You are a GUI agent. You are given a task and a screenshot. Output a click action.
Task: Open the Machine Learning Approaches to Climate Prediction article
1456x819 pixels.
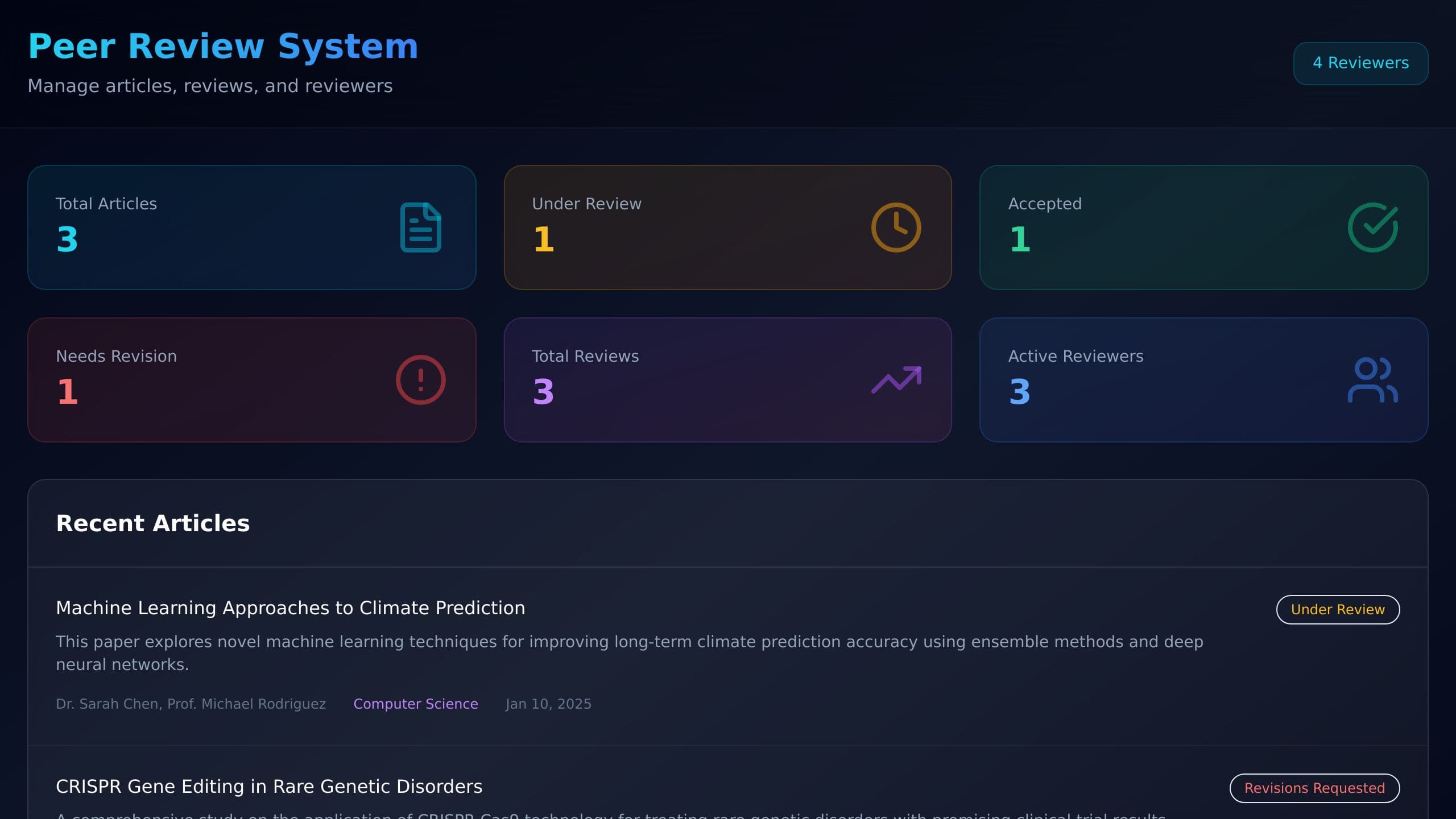290,608
